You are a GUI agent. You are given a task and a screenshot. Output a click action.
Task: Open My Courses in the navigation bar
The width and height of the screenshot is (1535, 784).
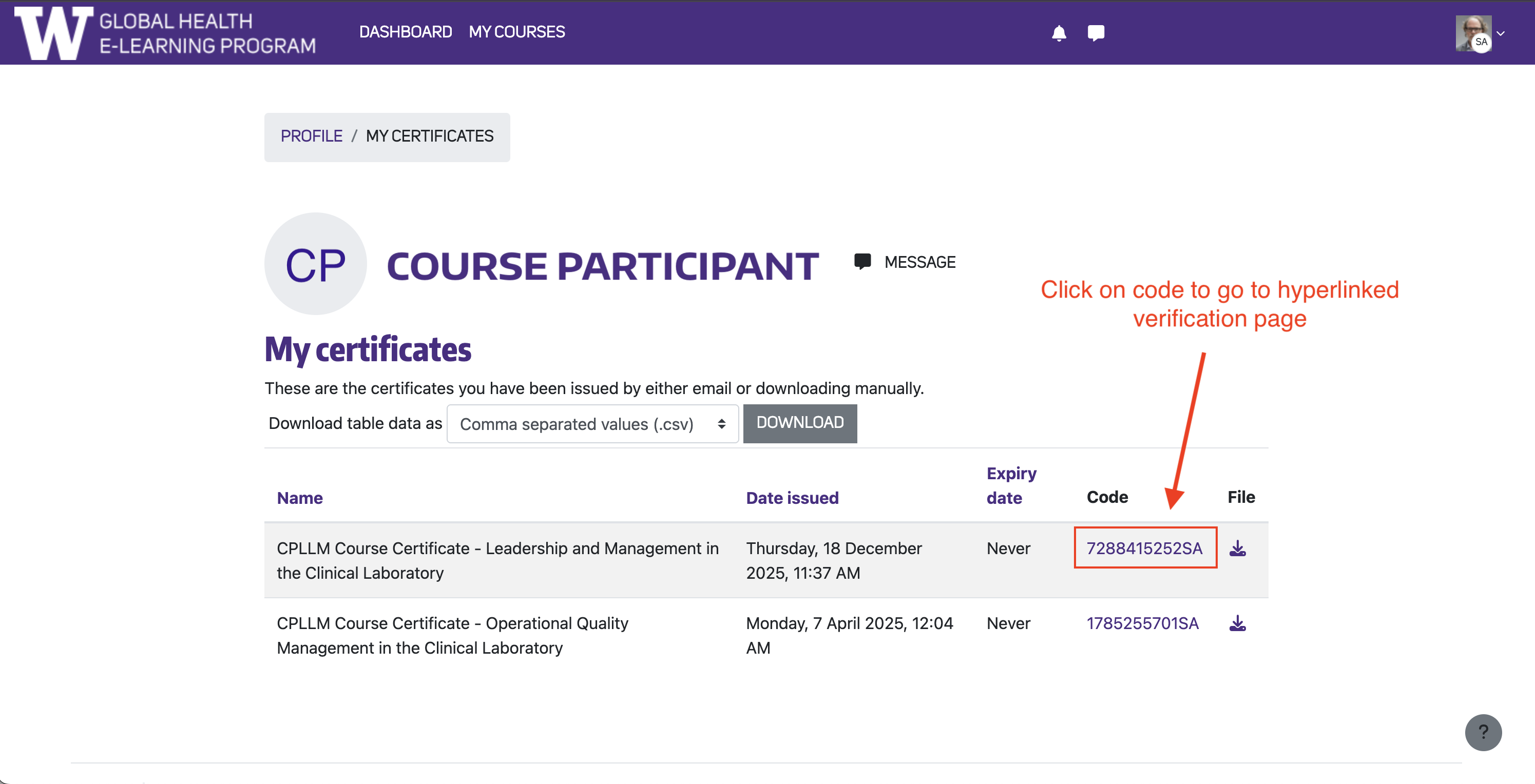click(516, 32)
